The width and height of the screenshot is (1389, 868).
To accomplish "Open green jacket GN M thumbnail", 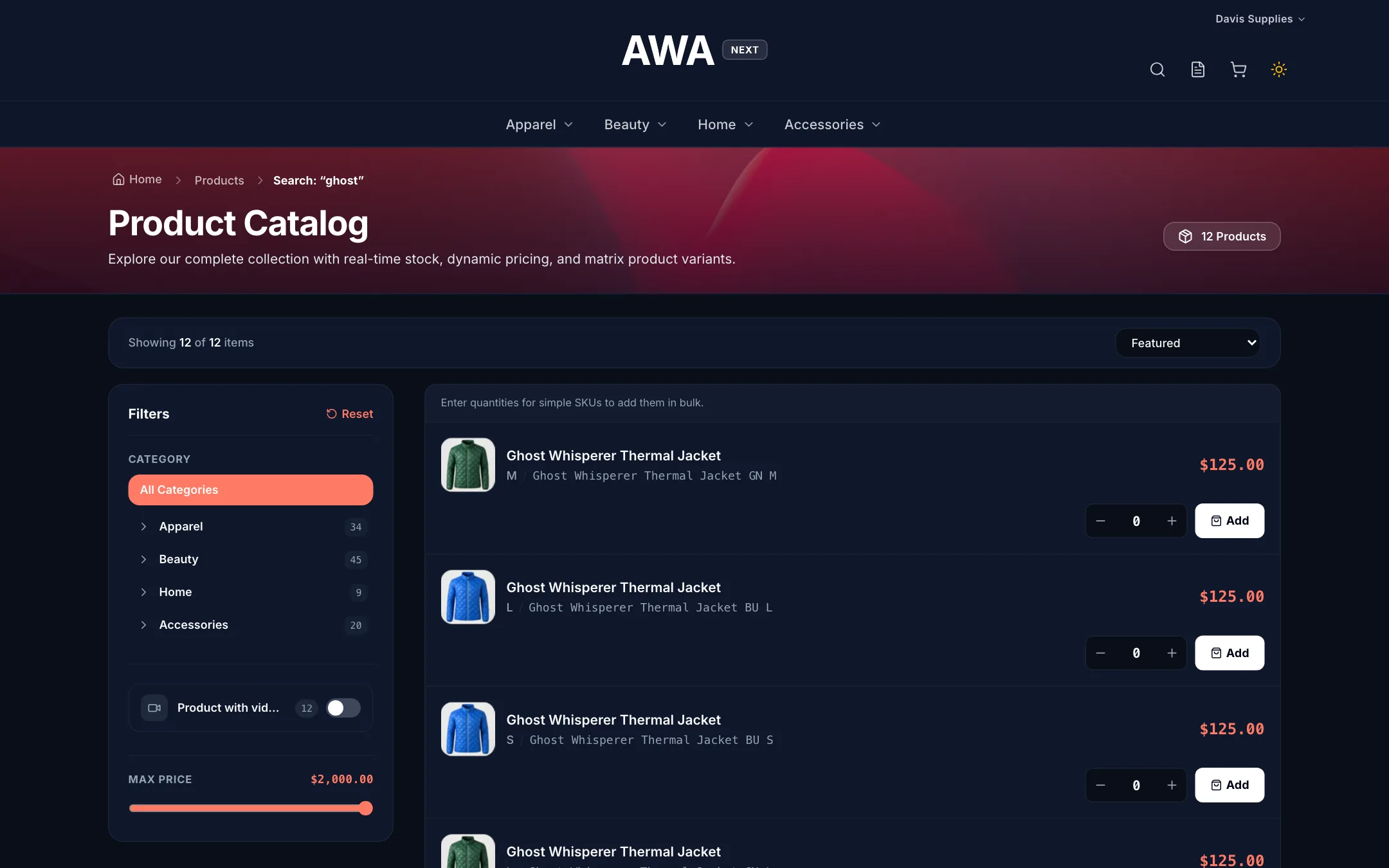I will point(468,465).
